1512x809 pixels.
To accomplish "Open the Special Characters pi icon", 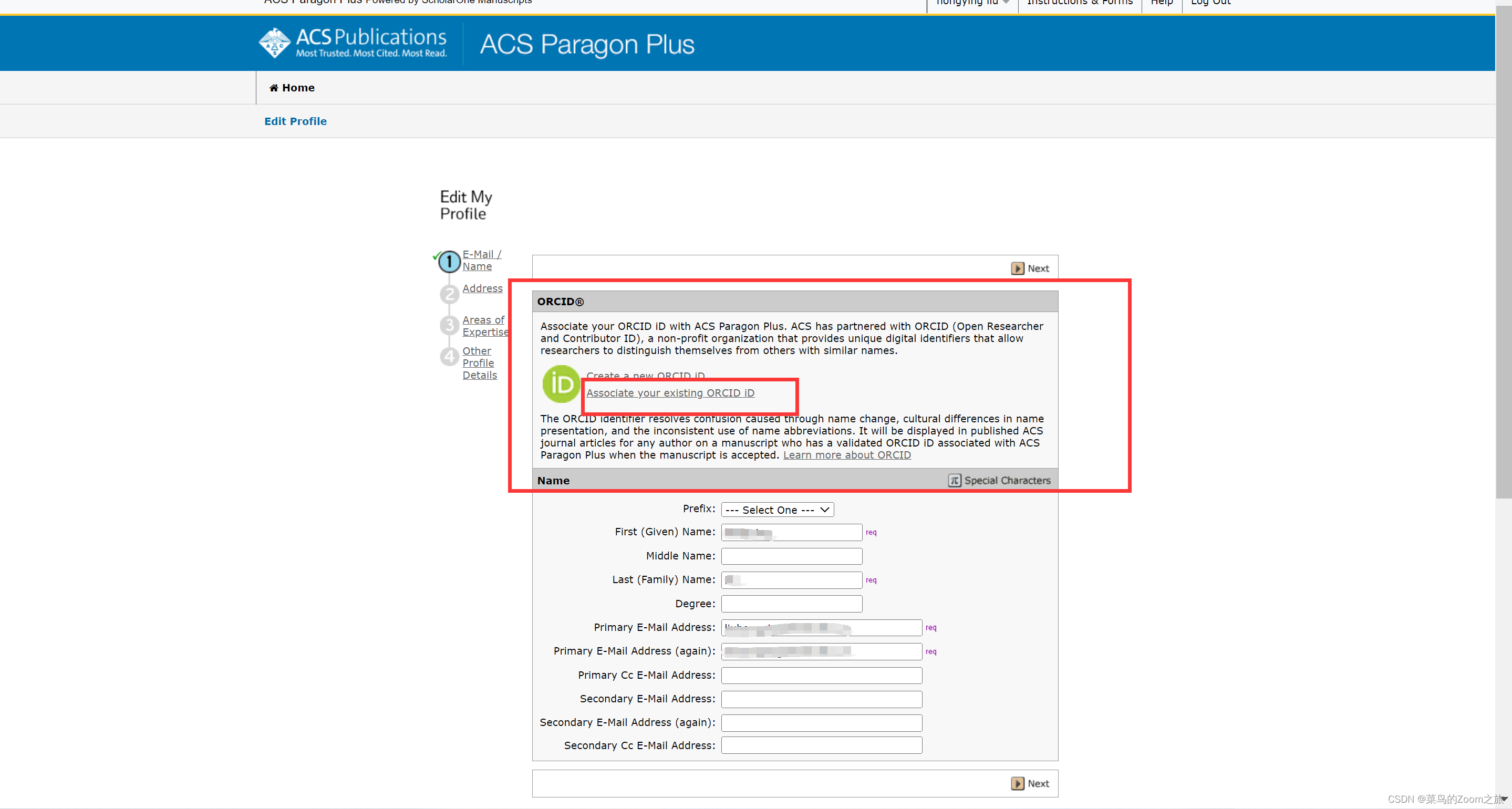I will tap(955, 480).
